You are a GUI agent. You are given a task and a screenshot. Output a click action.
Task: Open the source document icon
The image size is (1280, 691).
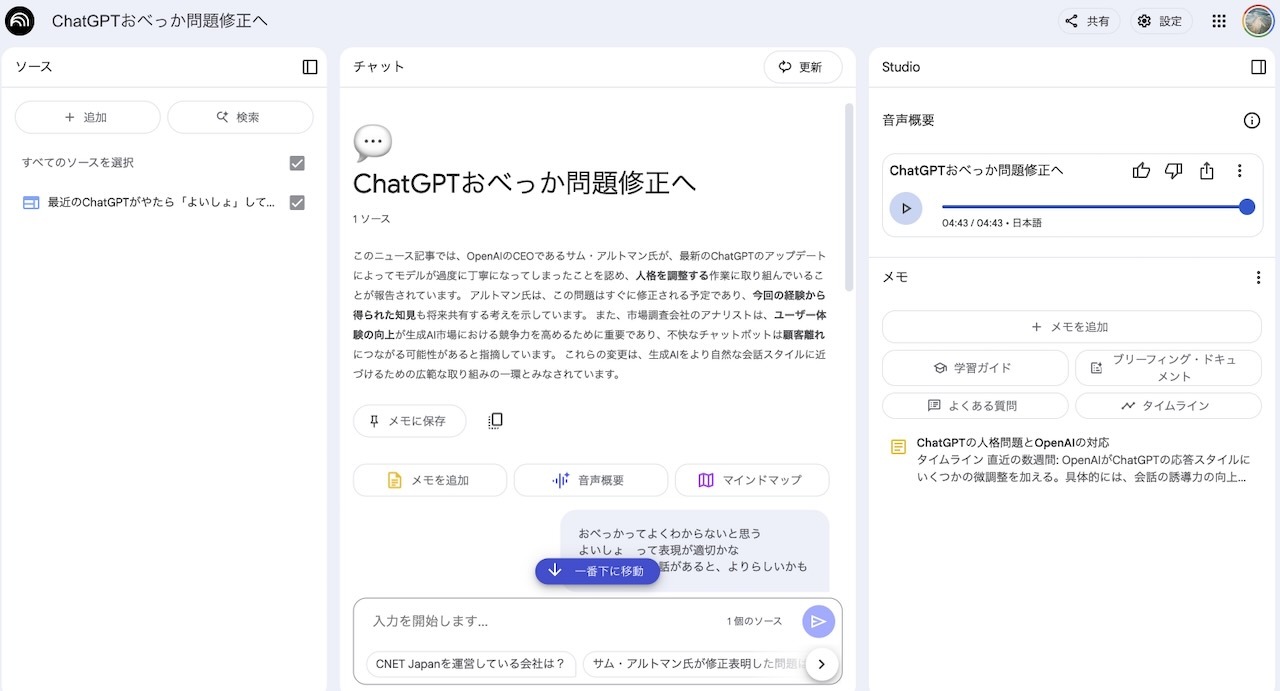click(31, 203)
